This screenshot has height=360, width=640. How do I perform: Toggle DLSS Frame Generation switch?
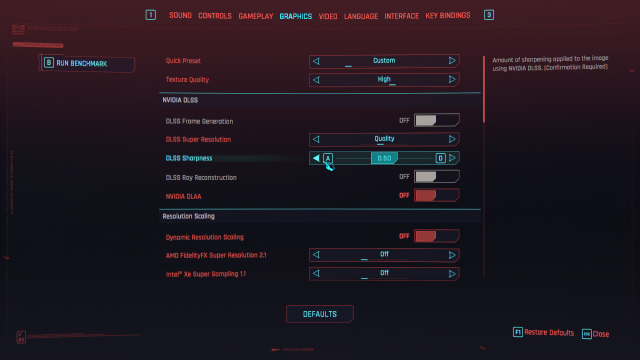(437, 120)
